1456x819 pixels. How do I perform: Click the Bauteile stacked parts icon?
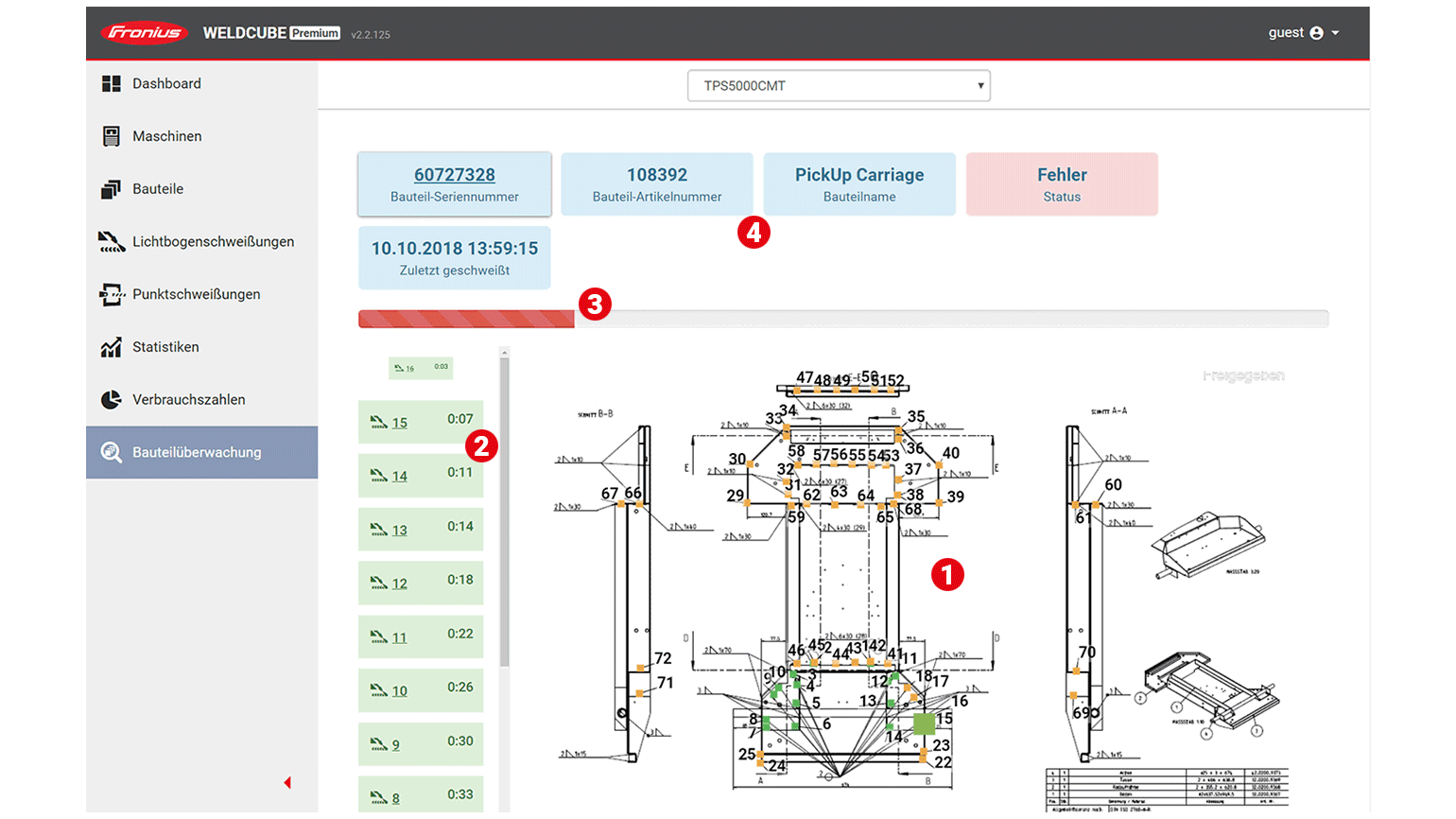(x=111, y=189)
